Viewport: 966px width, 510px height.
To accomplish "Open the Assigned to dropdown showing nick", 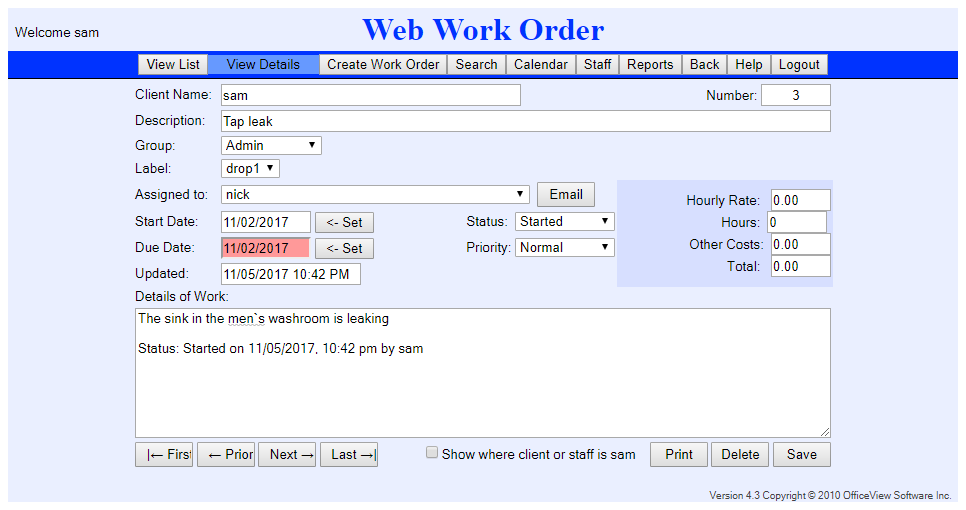I will [x=375, y=194].
